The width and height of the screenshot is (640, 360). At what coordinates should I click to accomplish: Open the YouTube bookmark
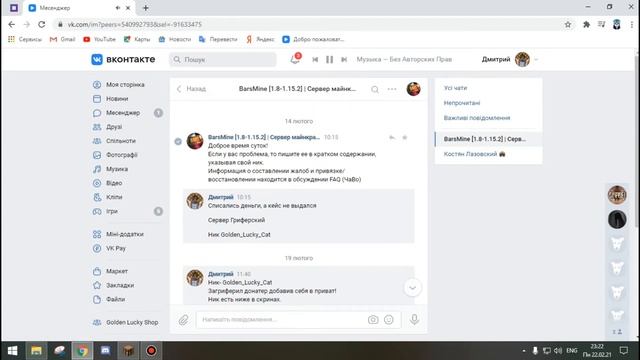99,39
